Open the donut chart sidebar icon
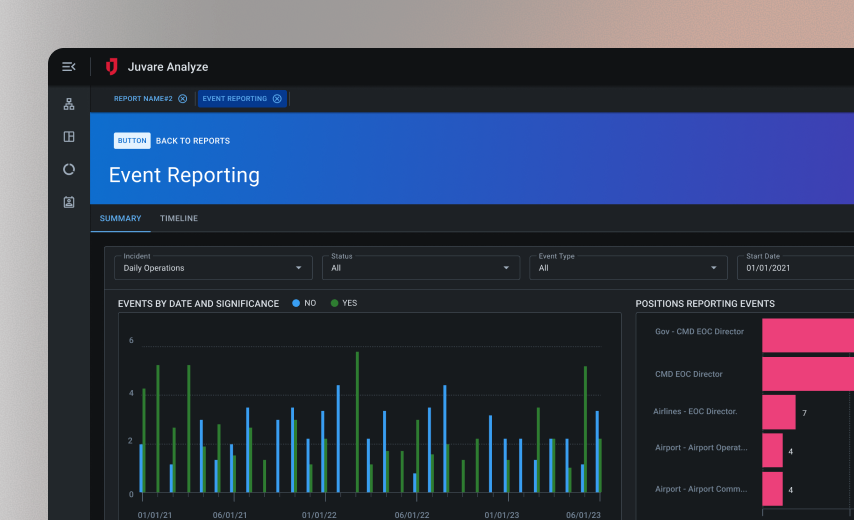The image size is (854, 520). click(x=69, y=169)
